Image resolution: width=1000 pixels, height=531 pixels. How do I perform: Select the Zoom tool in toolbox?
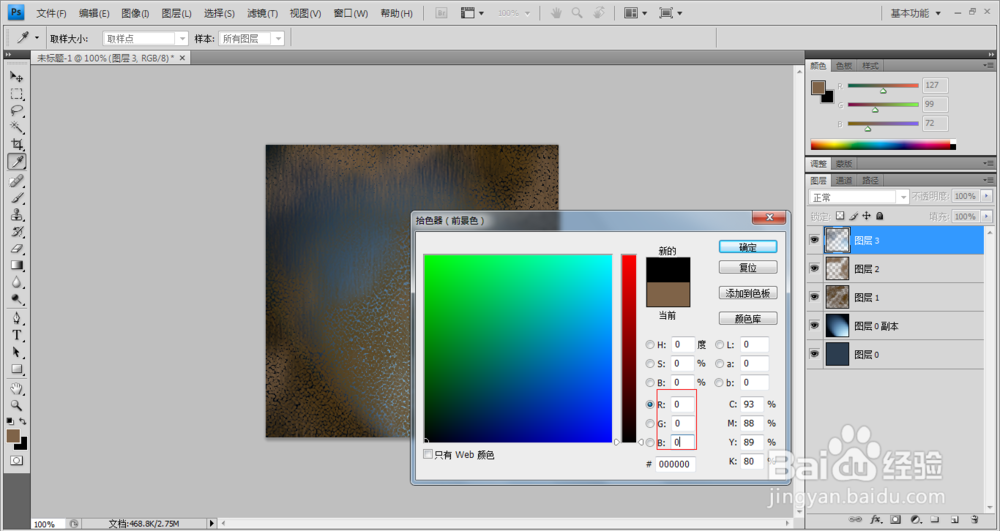17,405
